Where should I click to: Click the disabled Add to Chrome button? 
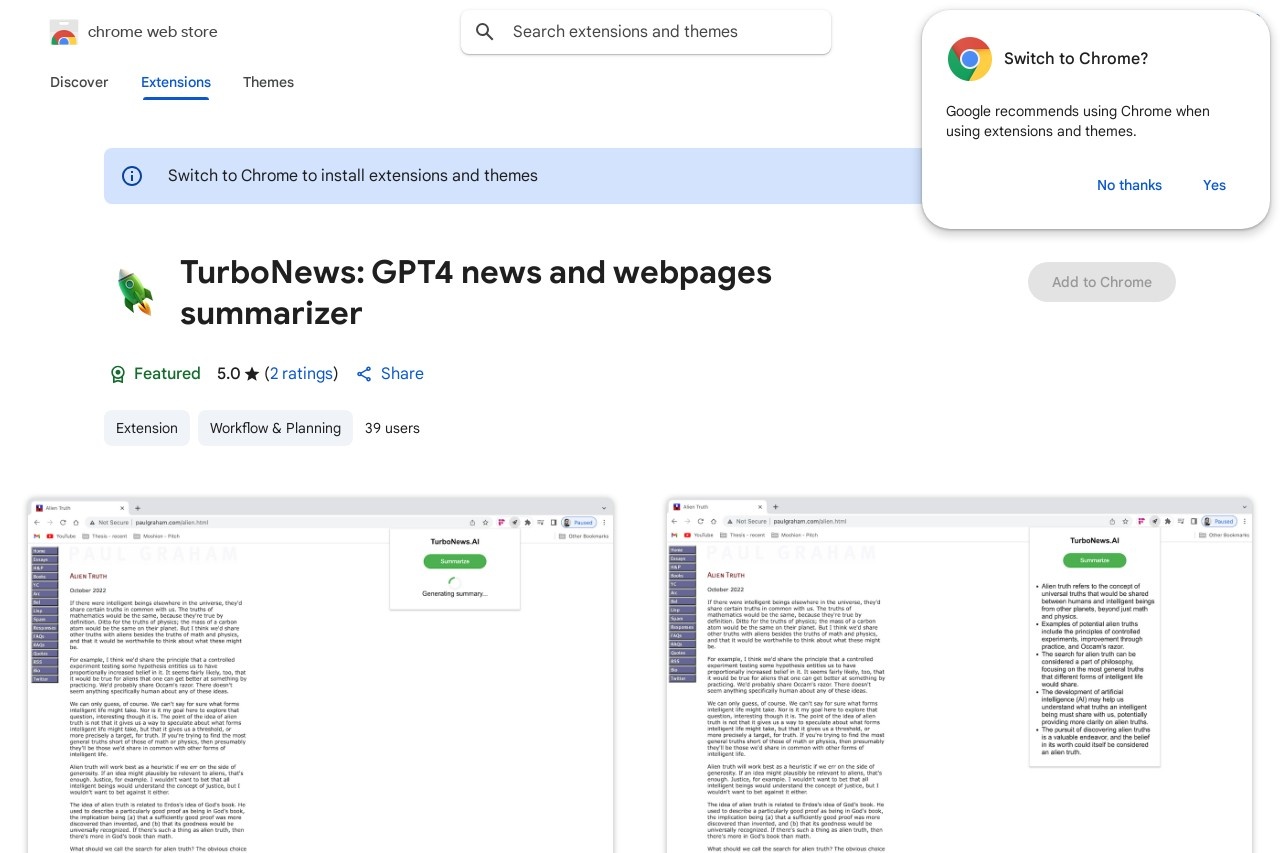click(1102, 282)
